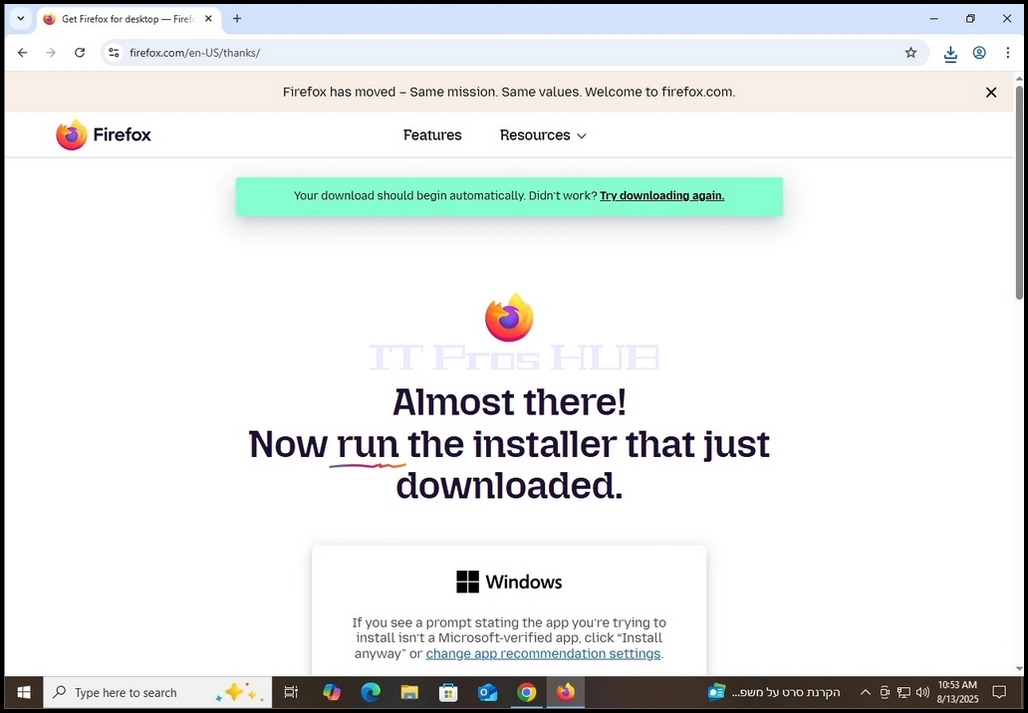1028x713 pixels.
Task: Select the Get Firefox for desktop tab
Action: 128,19
